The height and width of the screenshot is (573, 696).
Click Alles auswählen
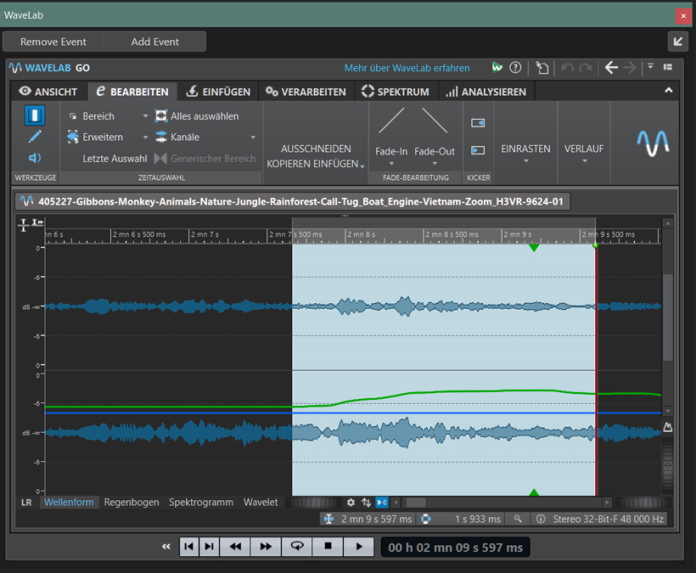197,116
